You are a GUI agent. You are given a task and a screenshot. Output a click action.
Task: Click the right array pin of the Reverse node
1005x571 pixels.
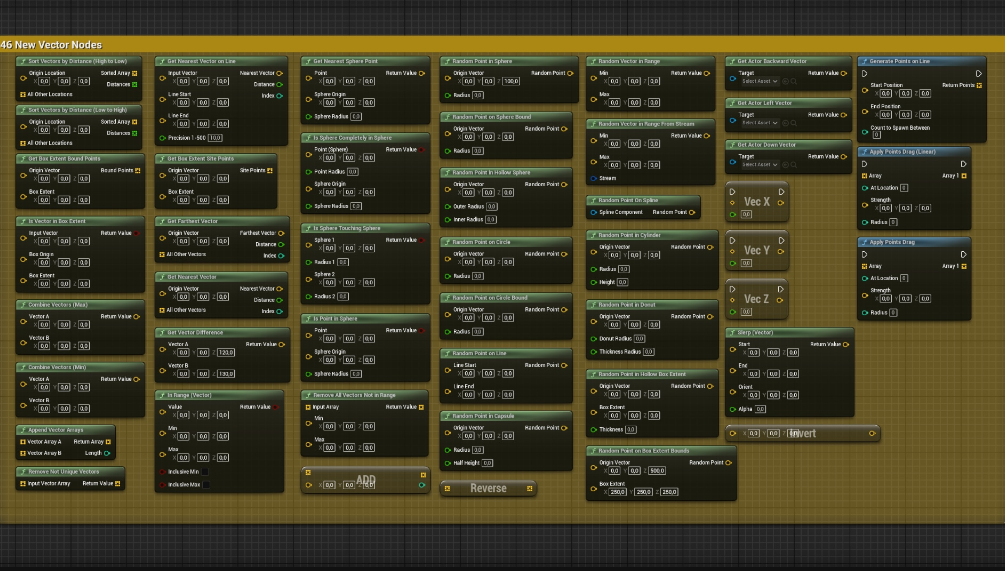tap(529, 488)
